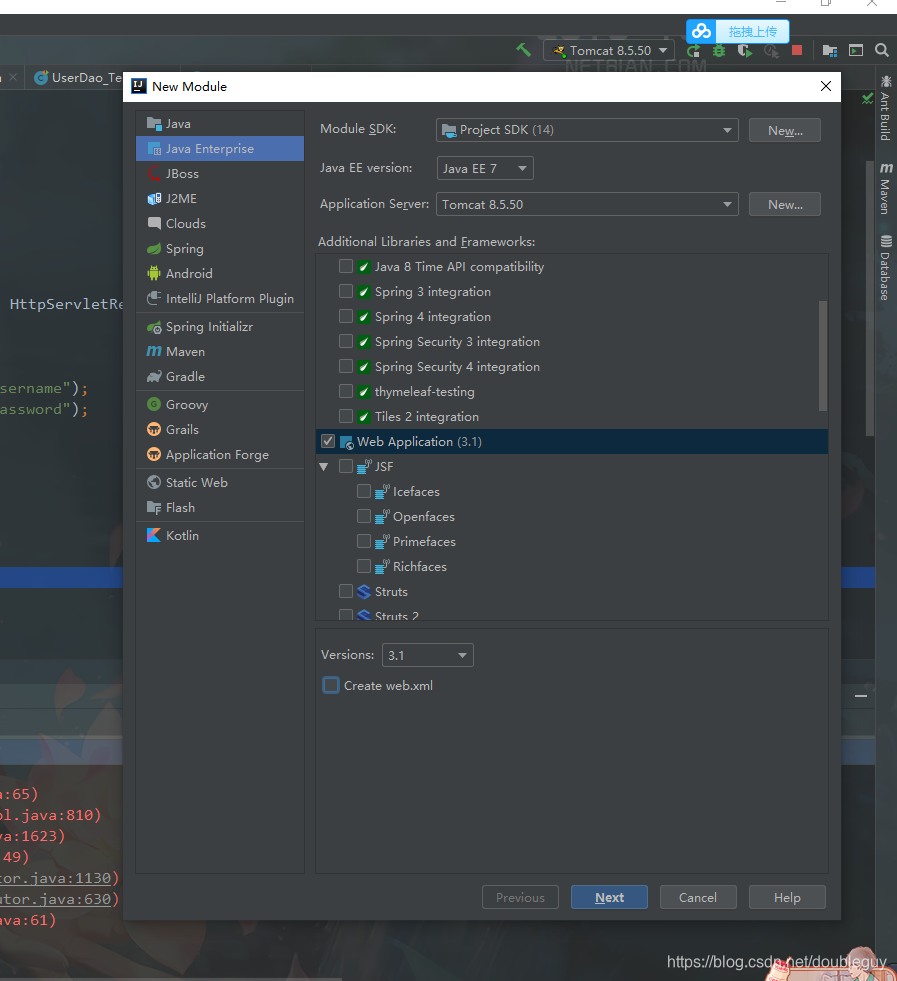Check the Create web.xml checkbox
897x981 pixels.
(x=331, y=686)
